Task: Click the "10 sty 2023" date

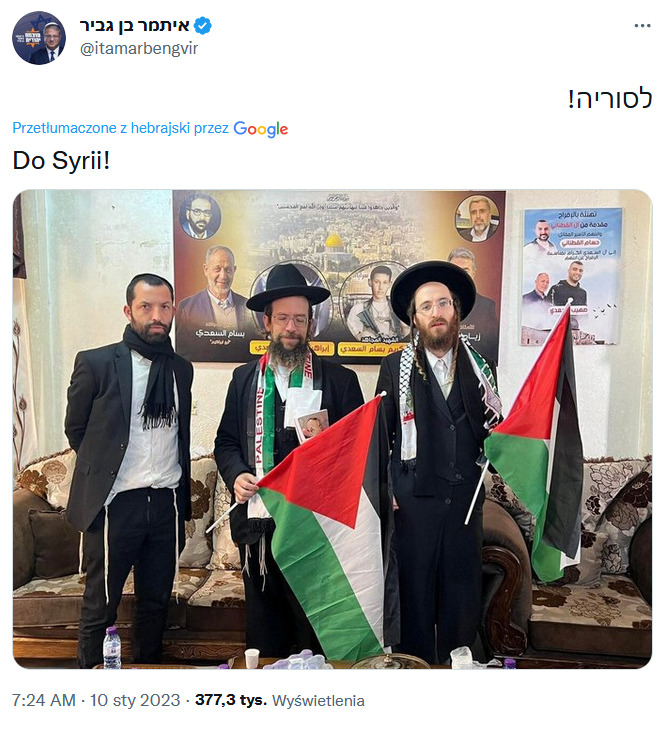Action: (135, 700)
